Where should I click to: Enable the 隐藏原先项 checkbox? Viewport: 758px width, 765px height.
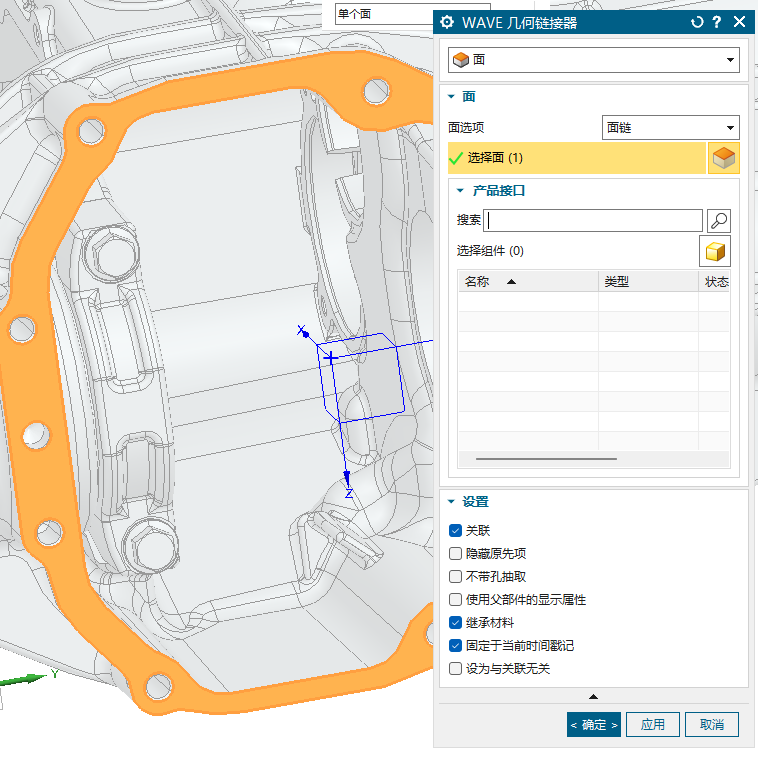point(456,553)
